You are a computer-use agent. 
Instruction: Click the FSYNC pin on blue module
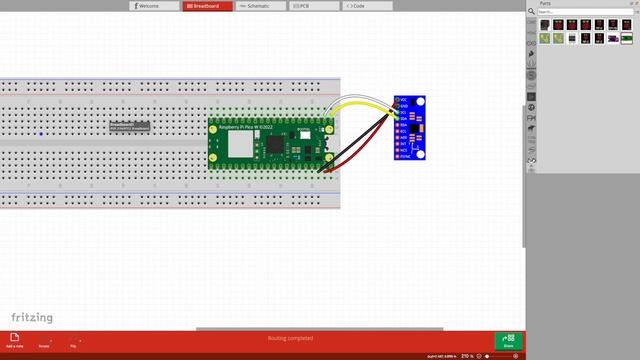tap(397, 156)
